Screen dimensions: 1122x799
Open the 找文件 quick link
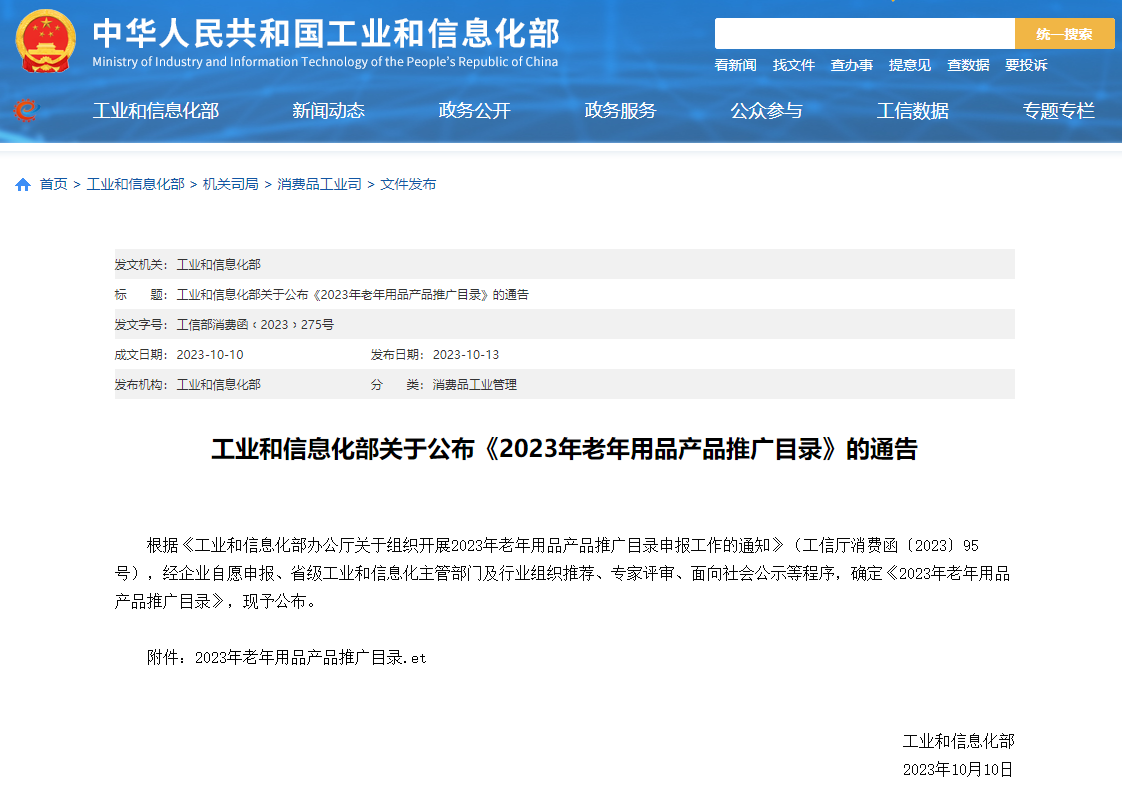click(x=793, y=65)
